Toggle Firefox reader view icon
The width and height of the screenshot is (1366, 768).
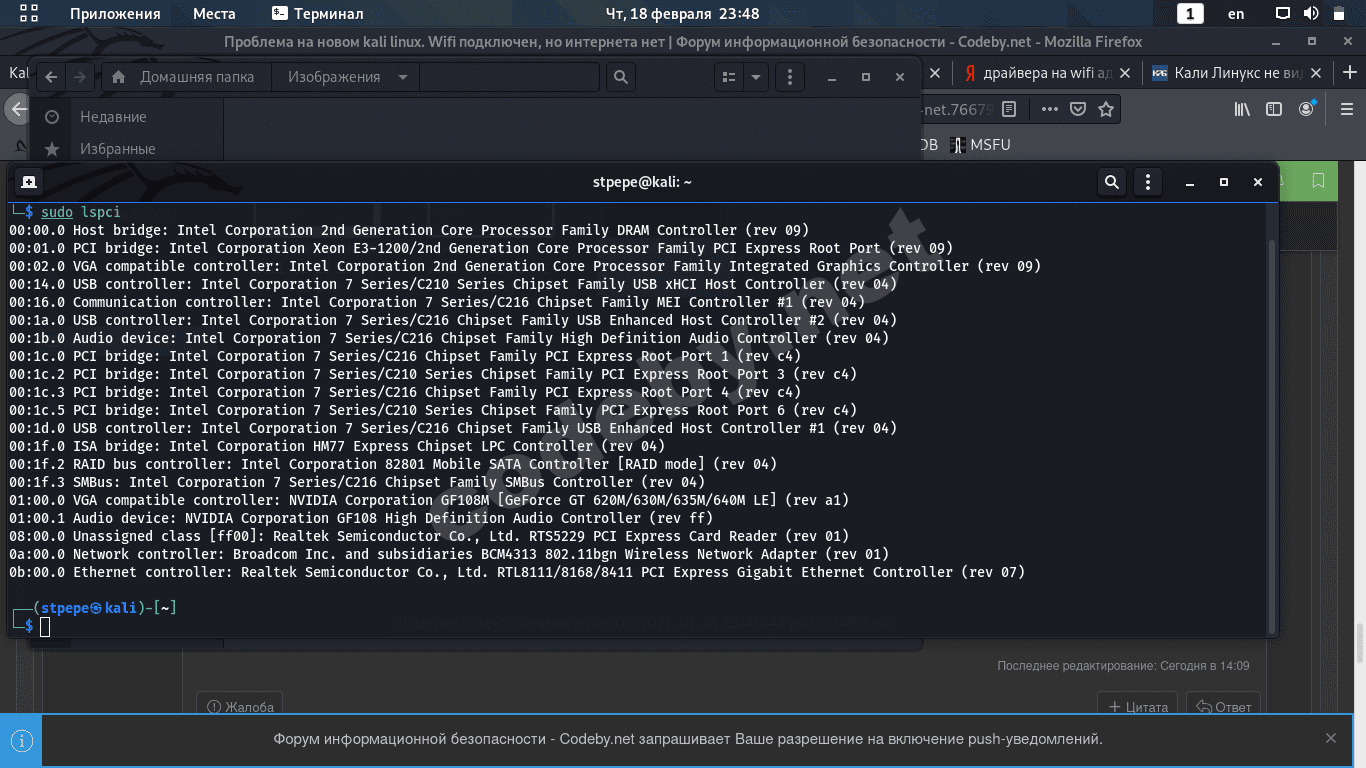pyautogui.click(x=1010, y=109)
